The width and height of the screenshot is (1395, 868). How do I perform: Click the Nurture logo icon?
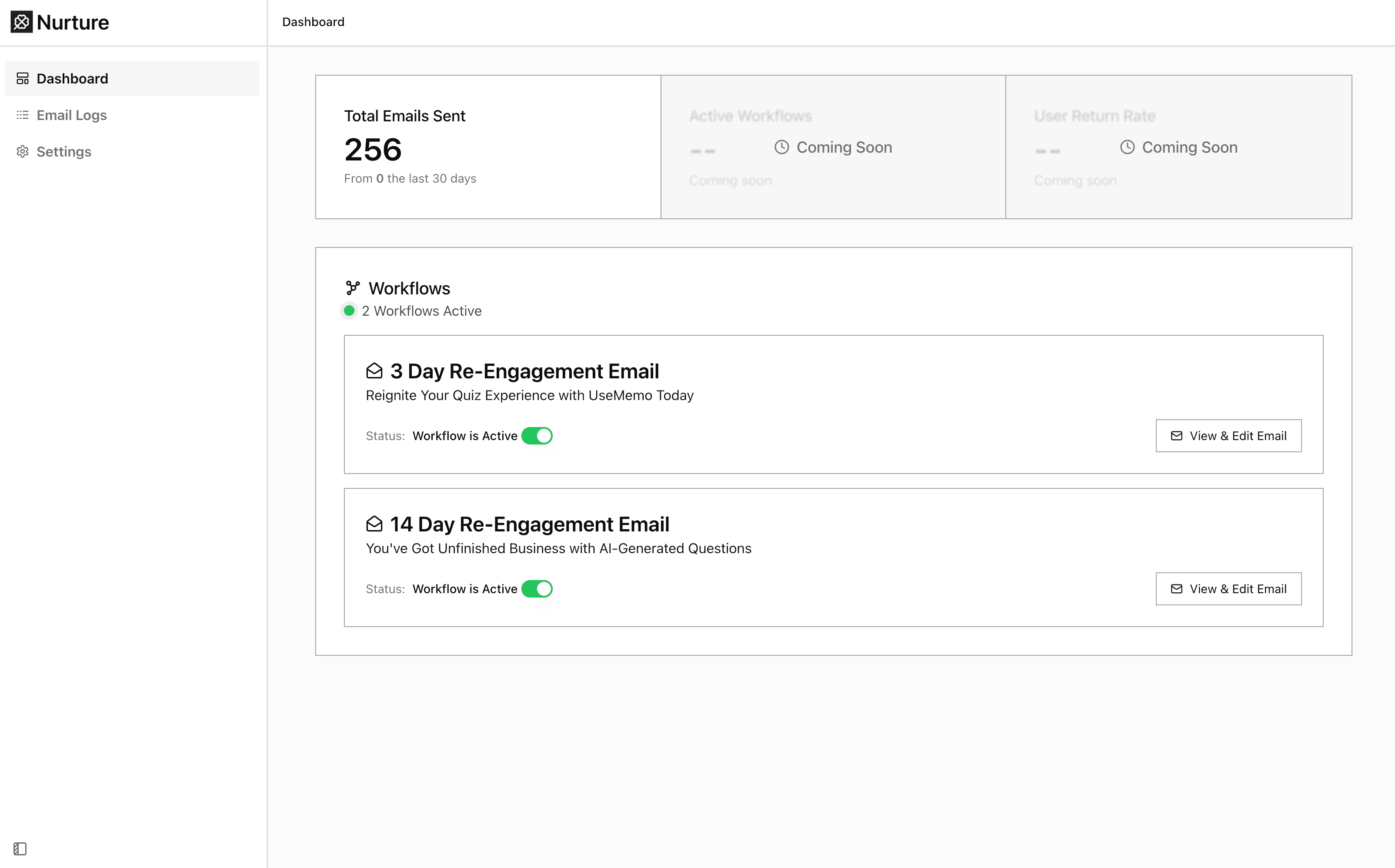(x=21, y=22)
